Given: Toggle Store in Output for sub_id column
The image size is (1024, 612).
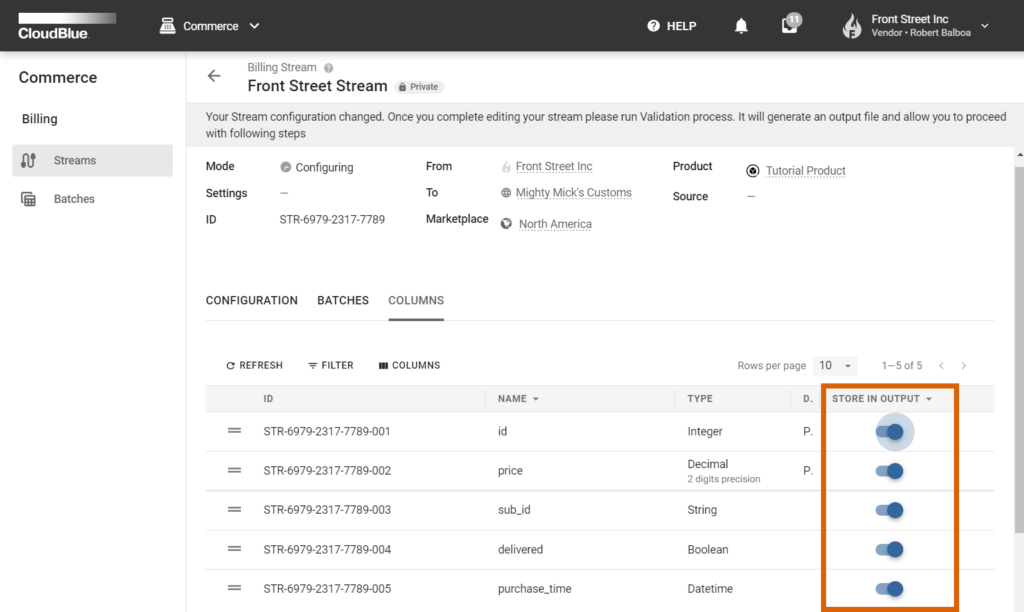Looking at the screenshot, I should [x=890, y=510].
